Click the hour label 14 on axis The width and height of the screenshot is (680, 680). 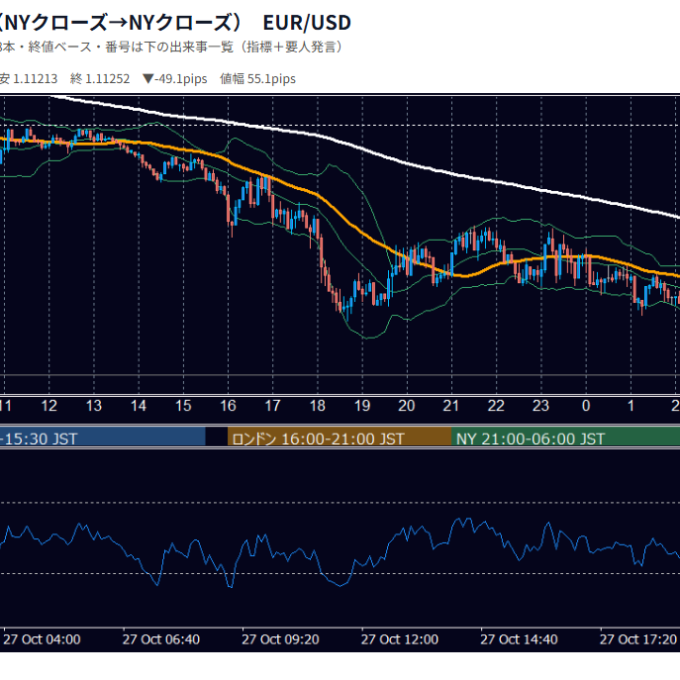point(138,406)
